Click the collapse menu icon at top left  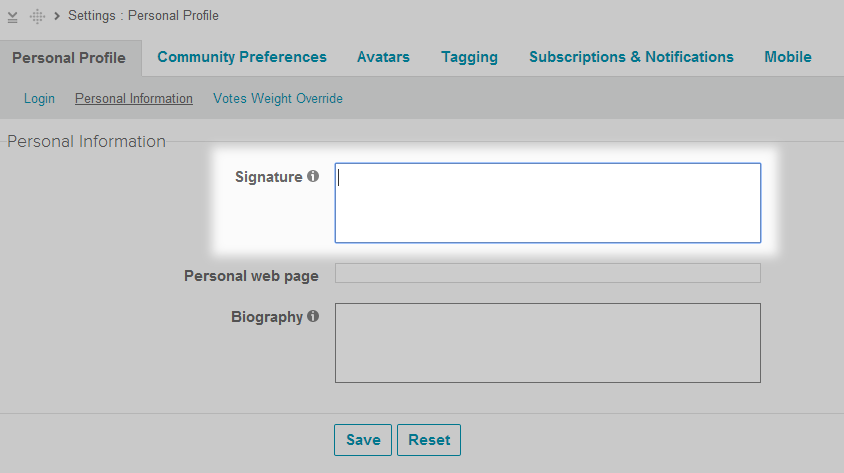tap(13, 17)
